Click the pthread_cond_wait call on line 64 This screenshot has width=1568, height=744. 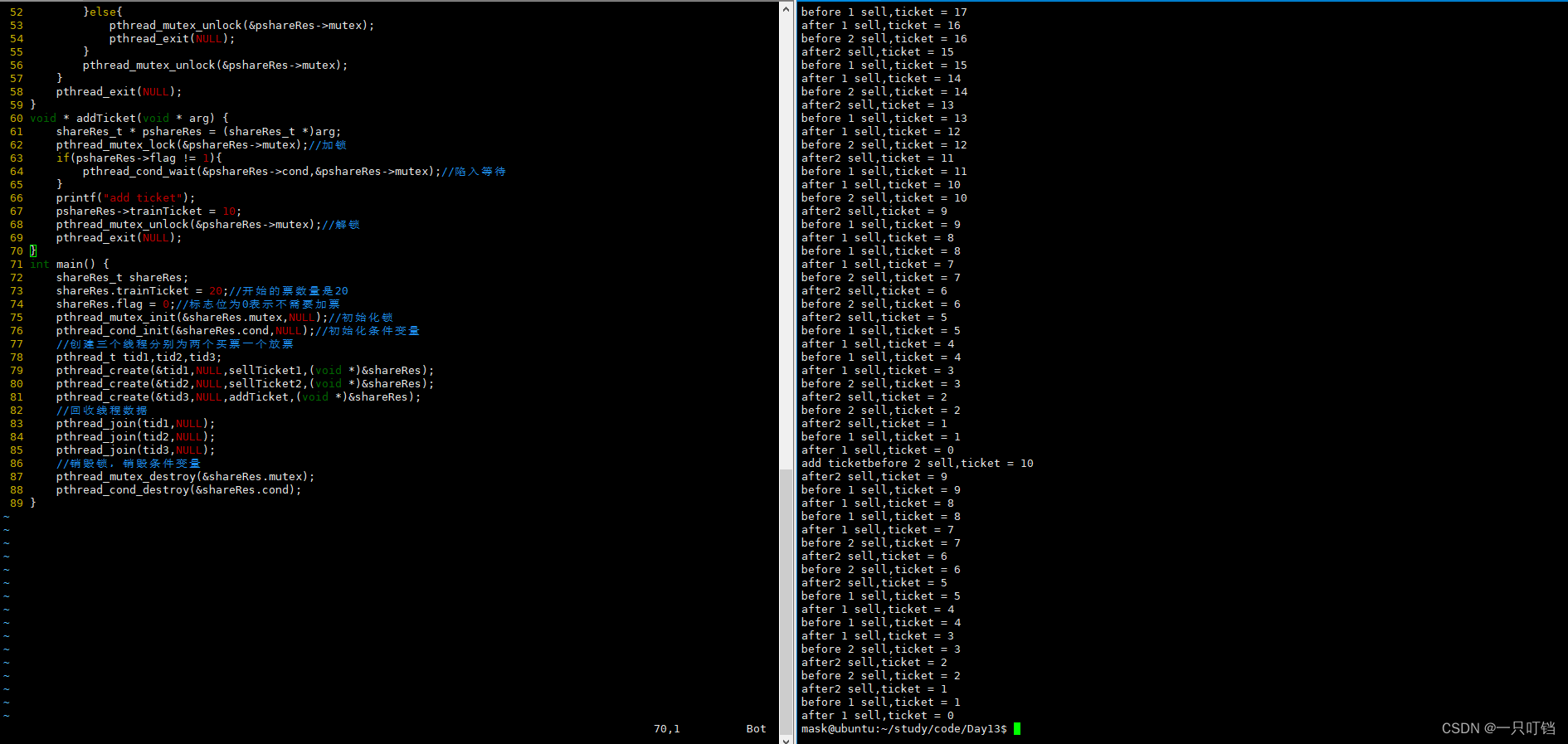point(261,172)
